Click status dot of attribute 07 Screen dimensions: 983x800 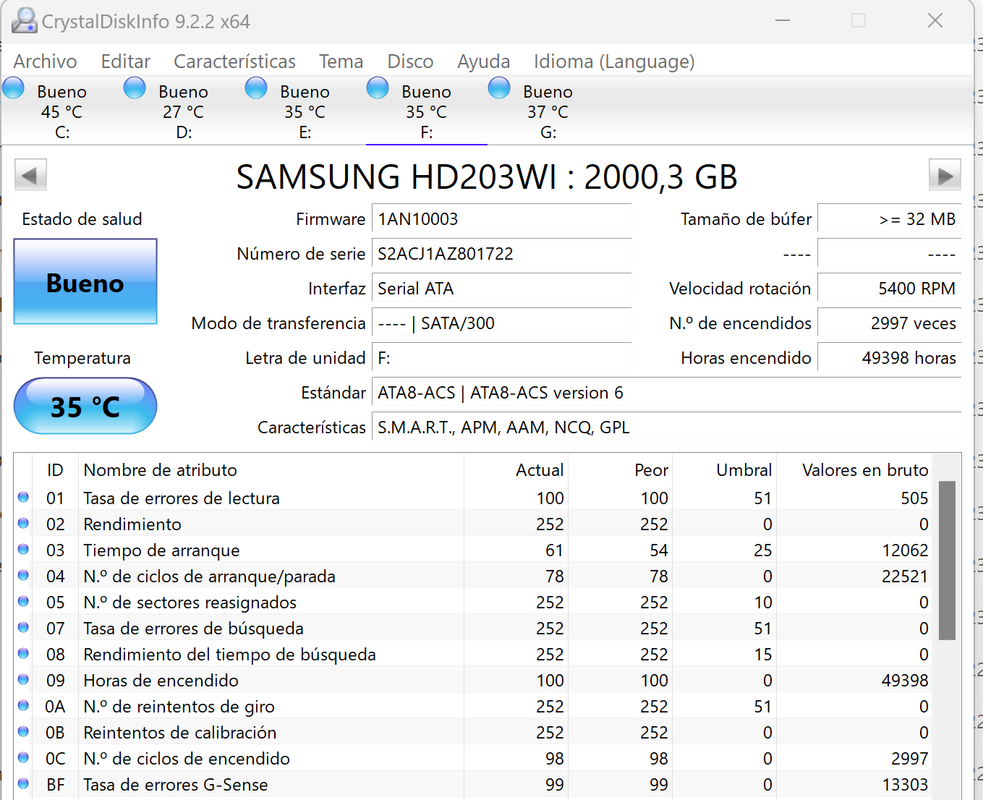tap(23, 627)
